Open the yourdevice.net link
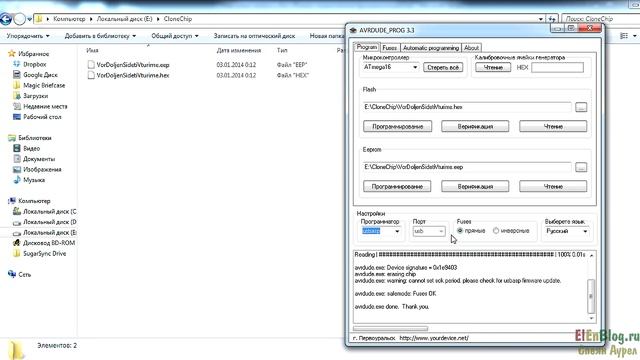 click(434, 338)
